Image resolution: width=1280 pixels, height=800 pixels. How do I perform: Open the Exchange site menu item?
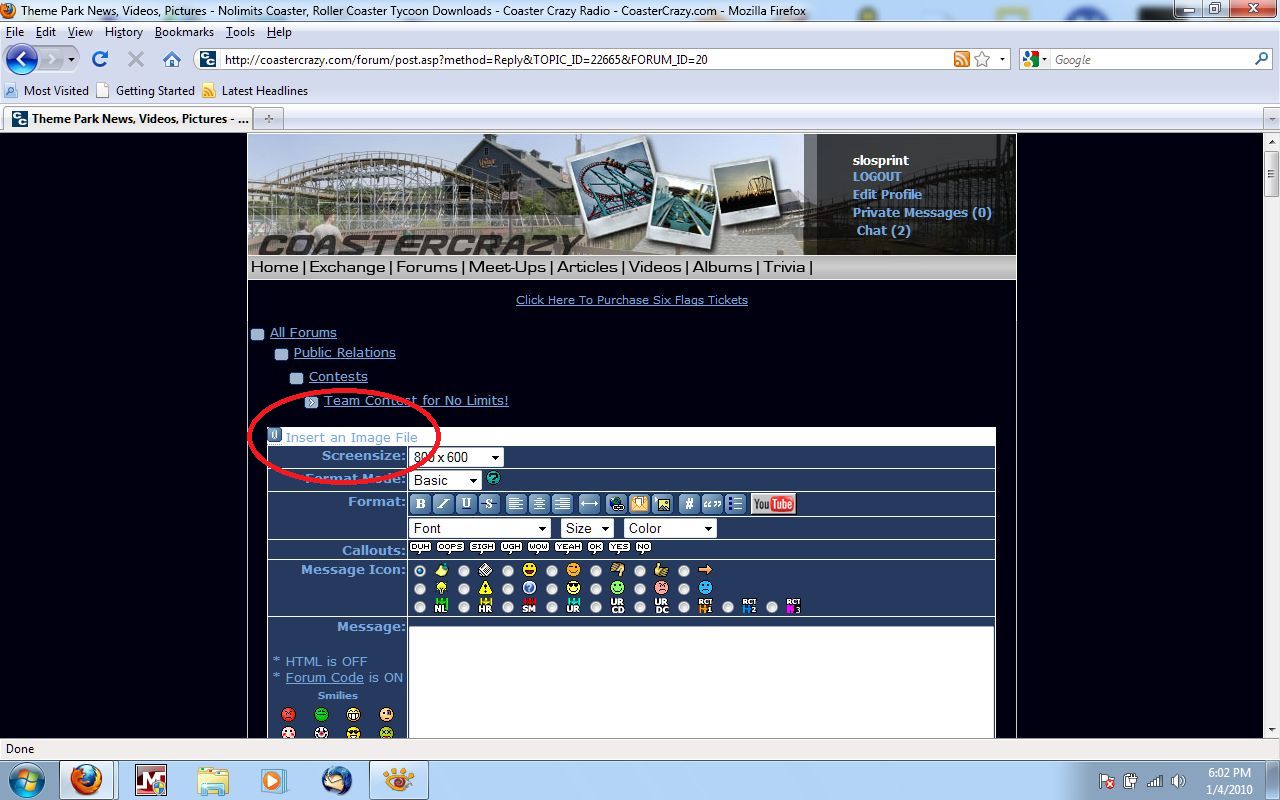pyautogui.click(x=347, y=267)
